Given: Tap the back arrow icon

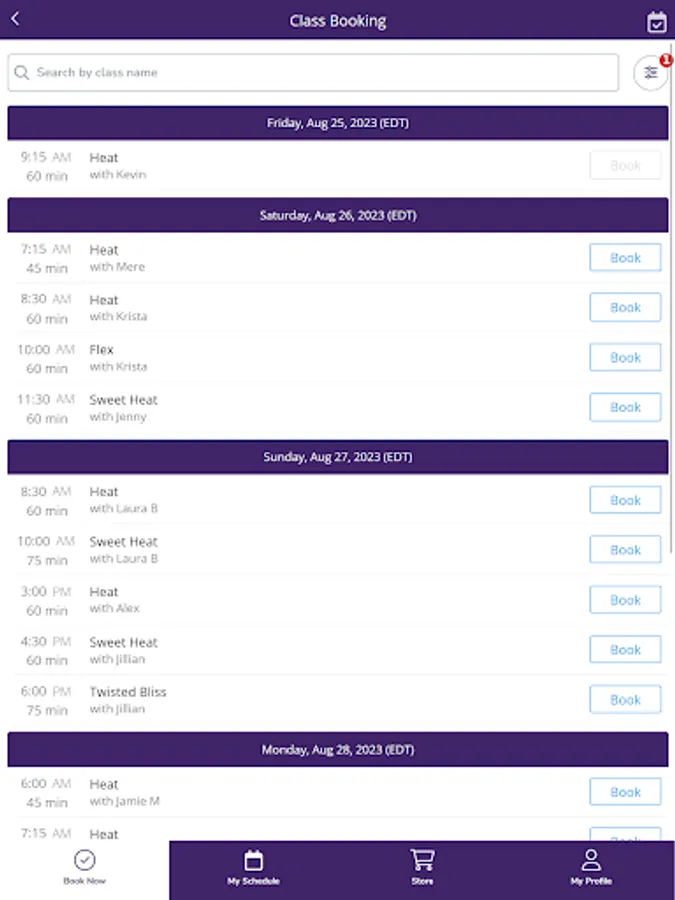Looking at the screenshot, I should [x=15, y=19].
